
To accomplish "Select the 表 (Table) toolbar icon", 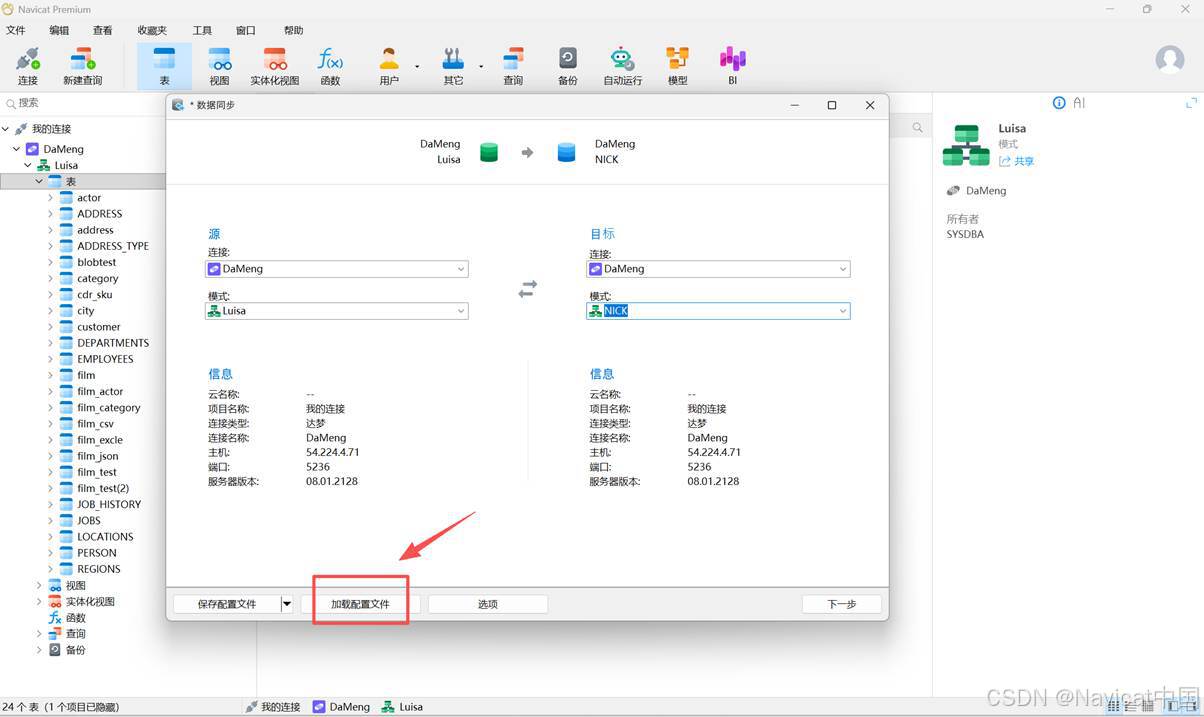I will 164,66.
